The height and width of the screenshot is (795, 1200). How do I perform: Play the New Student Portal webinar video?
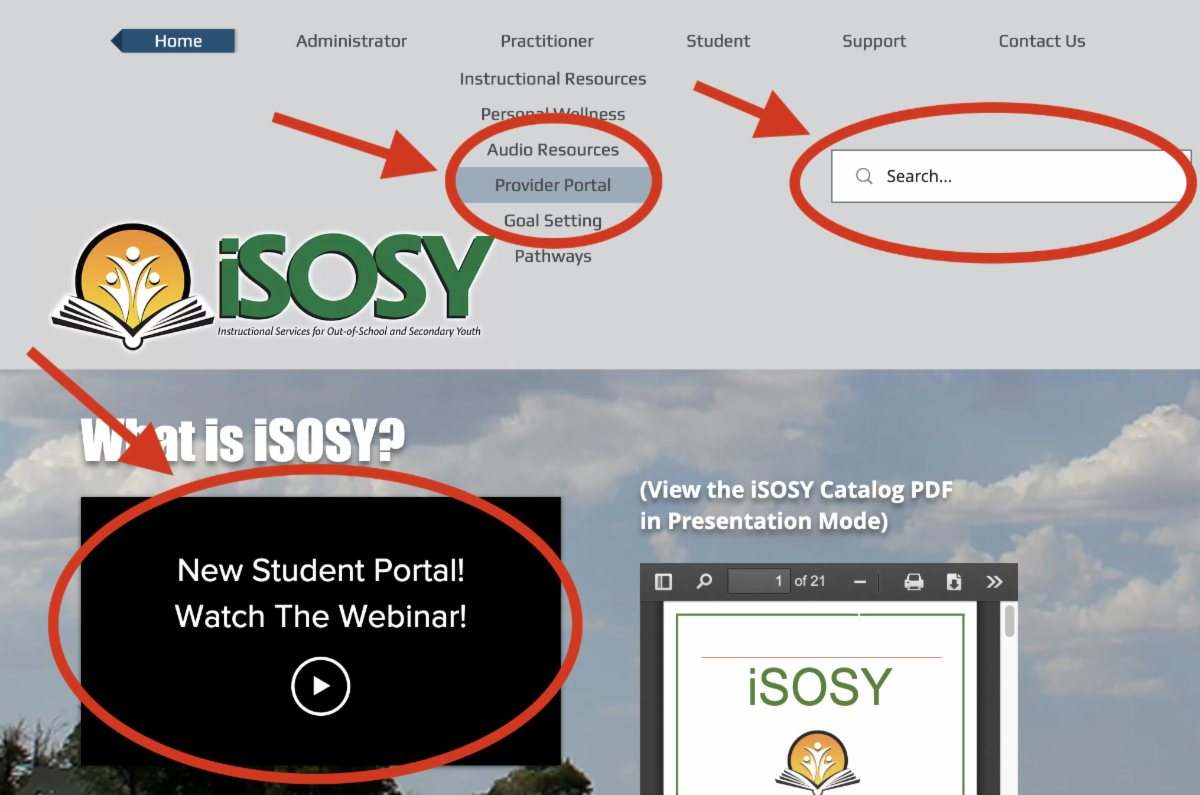pyautogui.click(x=321, y=686)
